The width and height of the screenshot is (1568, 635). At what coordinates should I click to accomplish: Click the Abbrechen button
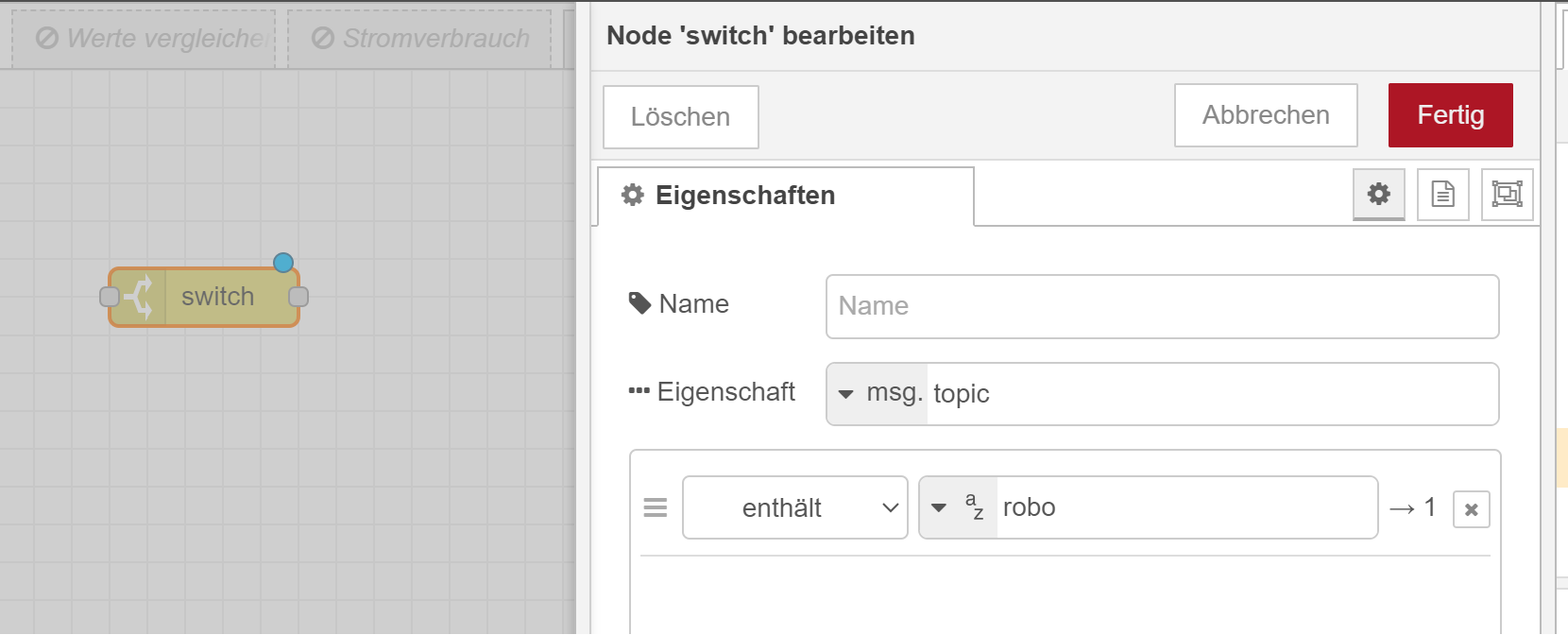click(1266, 115)
